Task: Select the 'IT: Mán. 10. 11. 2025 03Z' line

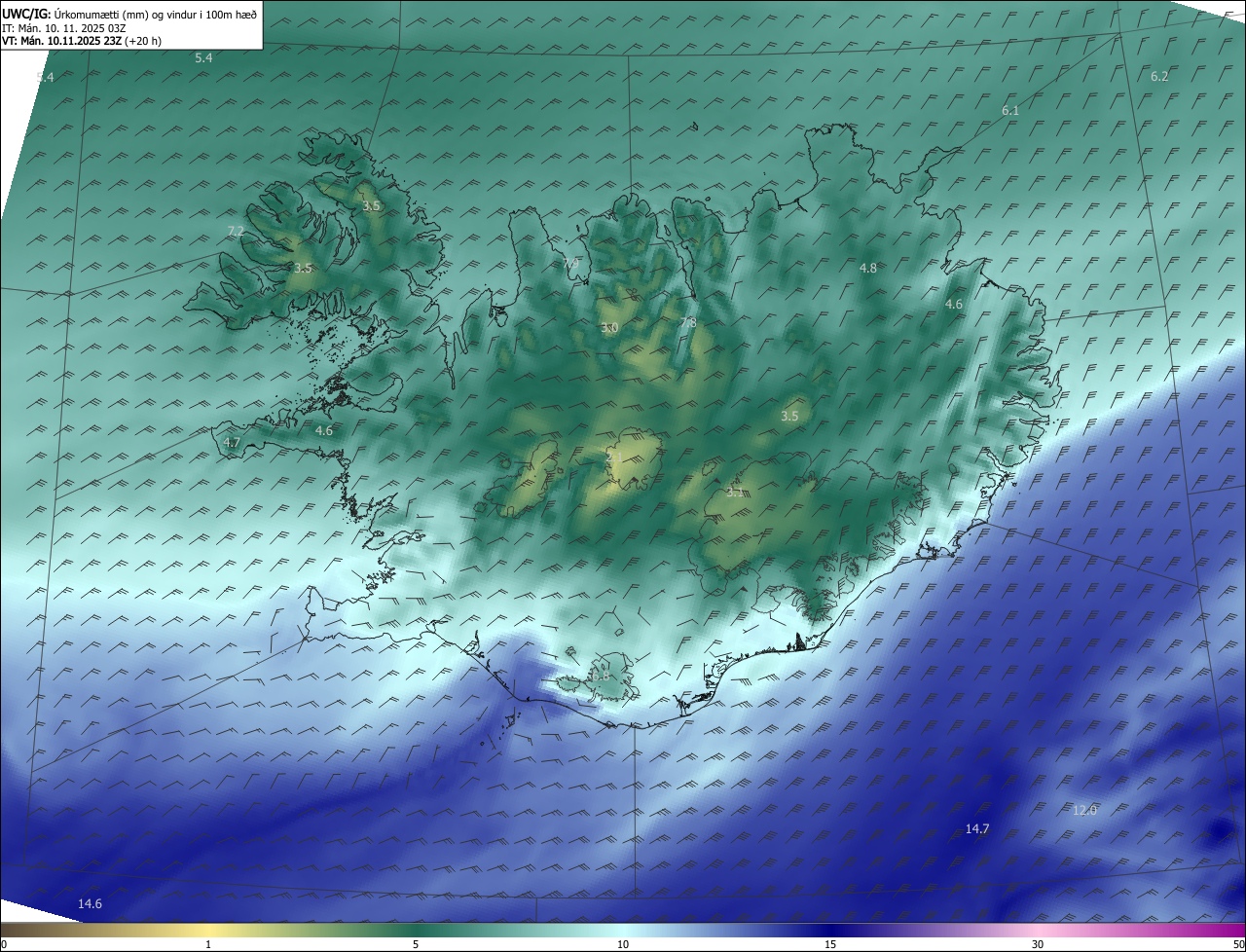Action: tap(64, 27)
